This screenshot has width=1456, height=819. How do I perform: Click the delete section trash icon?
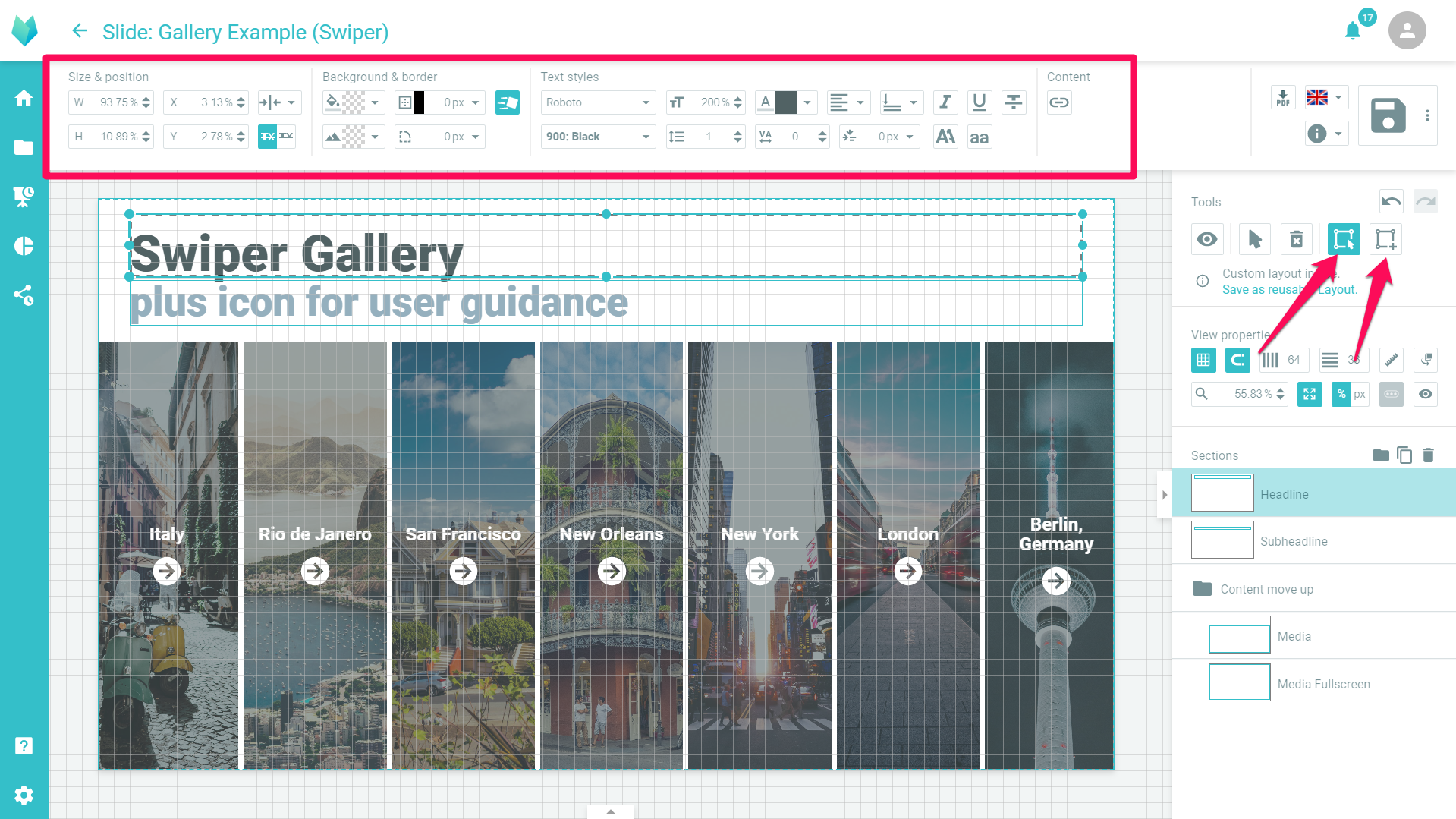1428,455
